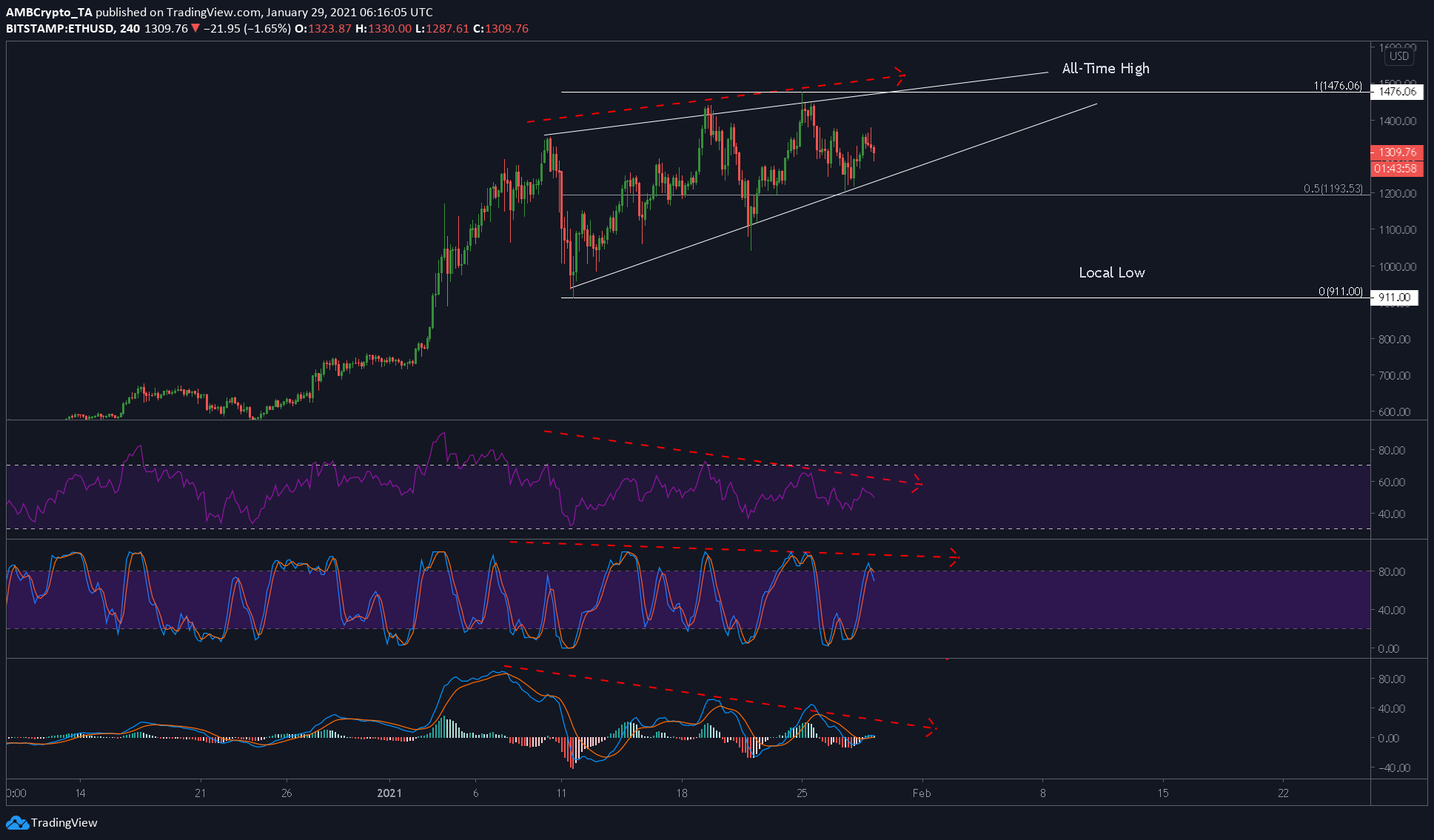Screen dimensions: 1434x840
Task: Click the Feb marker on time axis
Action: pos(922,793)
